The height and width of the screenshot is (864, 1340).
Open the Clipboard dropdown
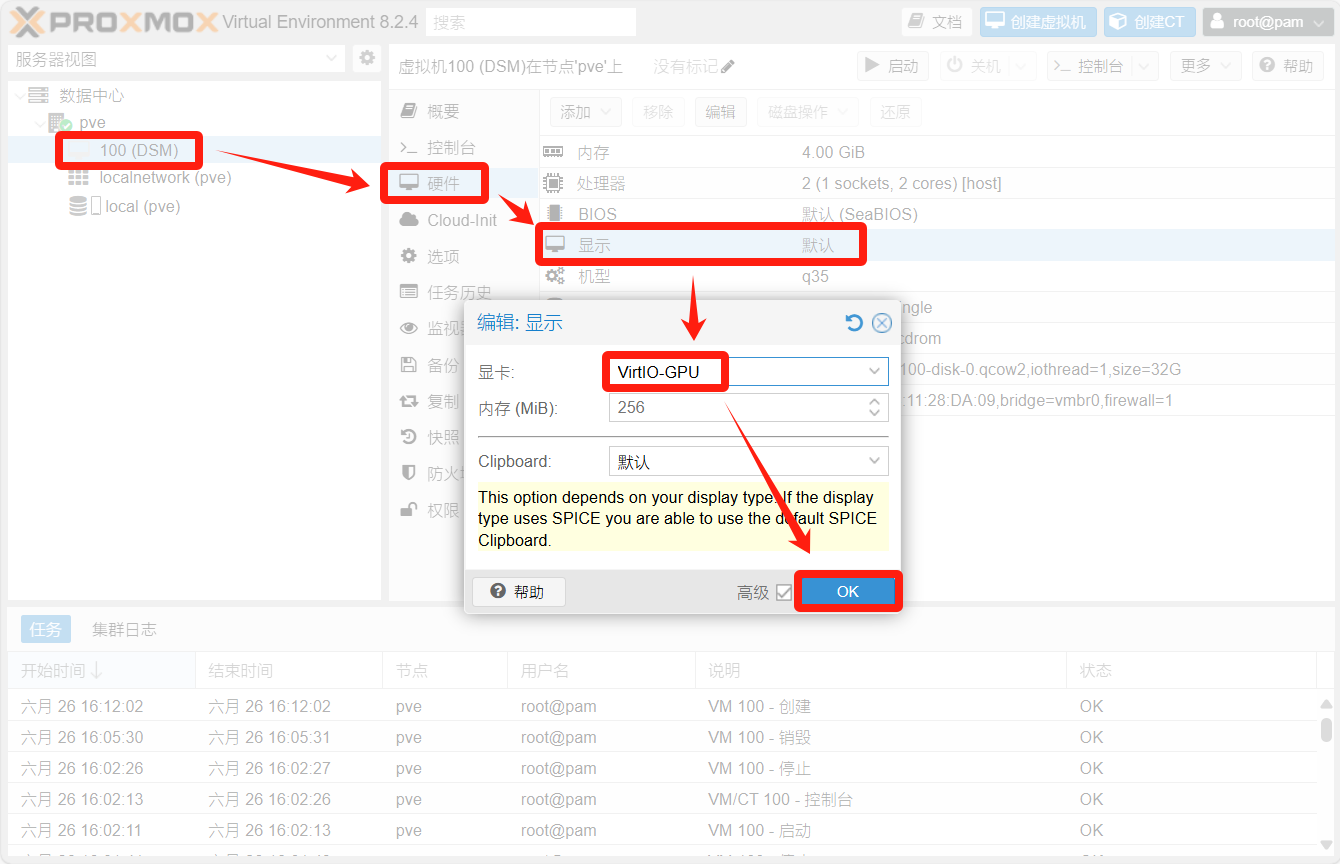pos(873,462)
